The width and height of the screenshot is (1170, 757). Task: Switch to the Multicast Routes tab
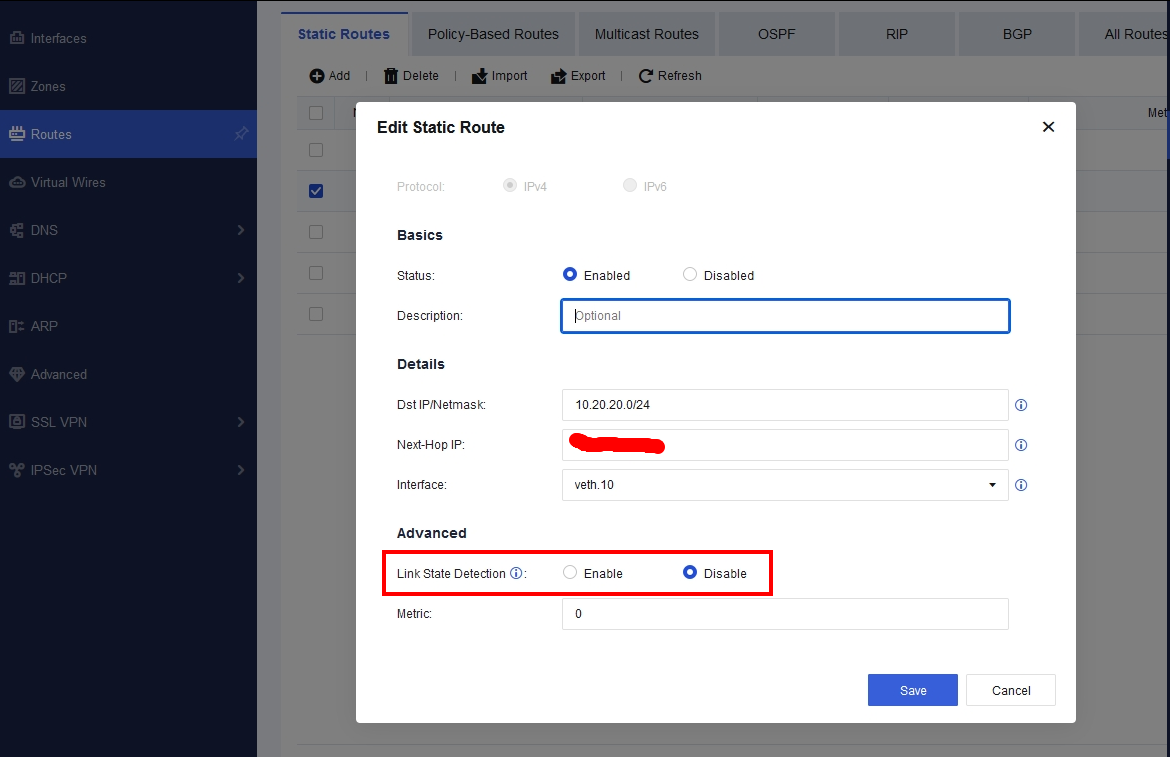pyautogui.click(x=647, y=34)
